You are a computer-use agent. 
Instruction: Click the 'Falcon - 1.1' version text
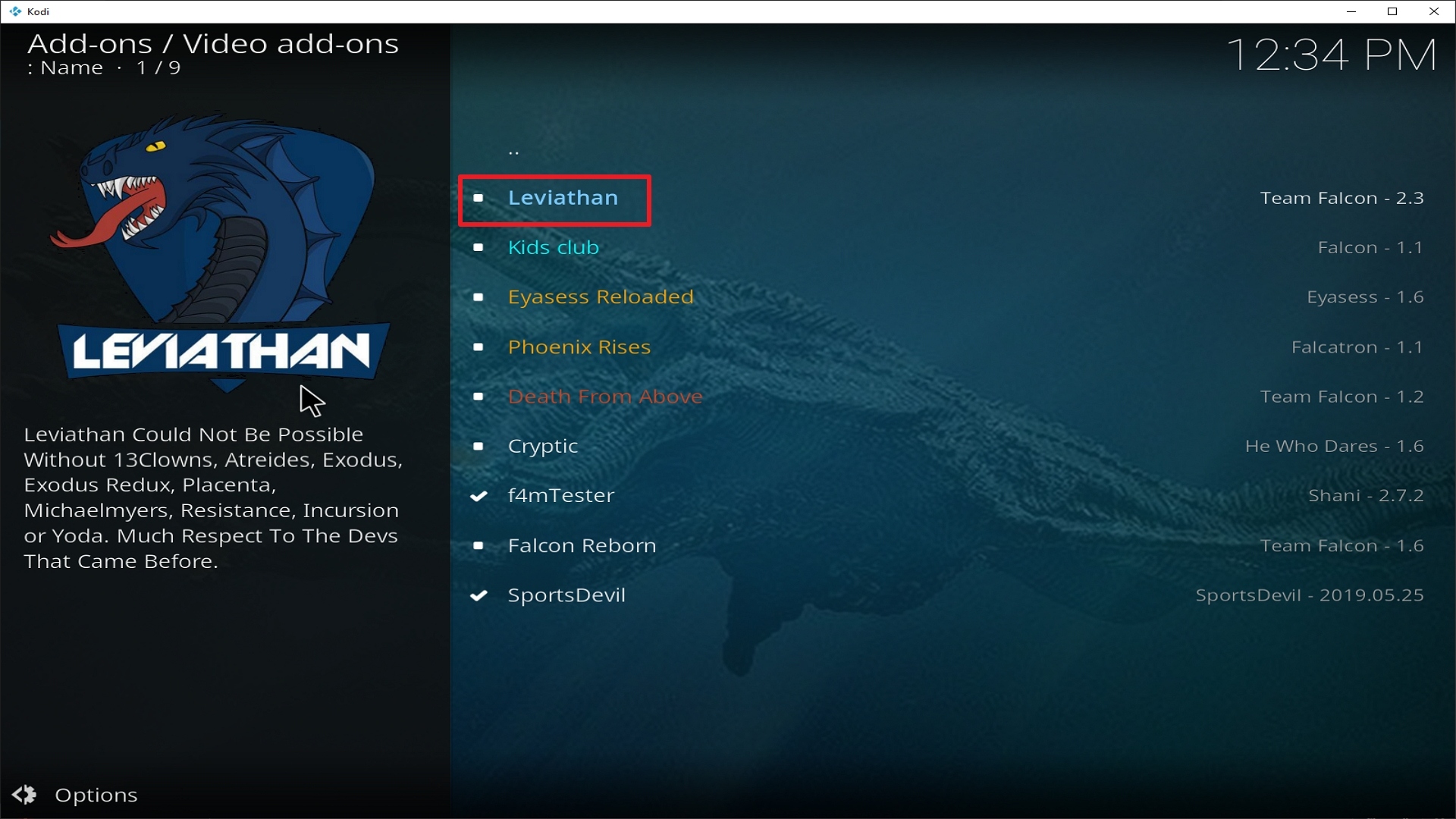pos(1370,247)
